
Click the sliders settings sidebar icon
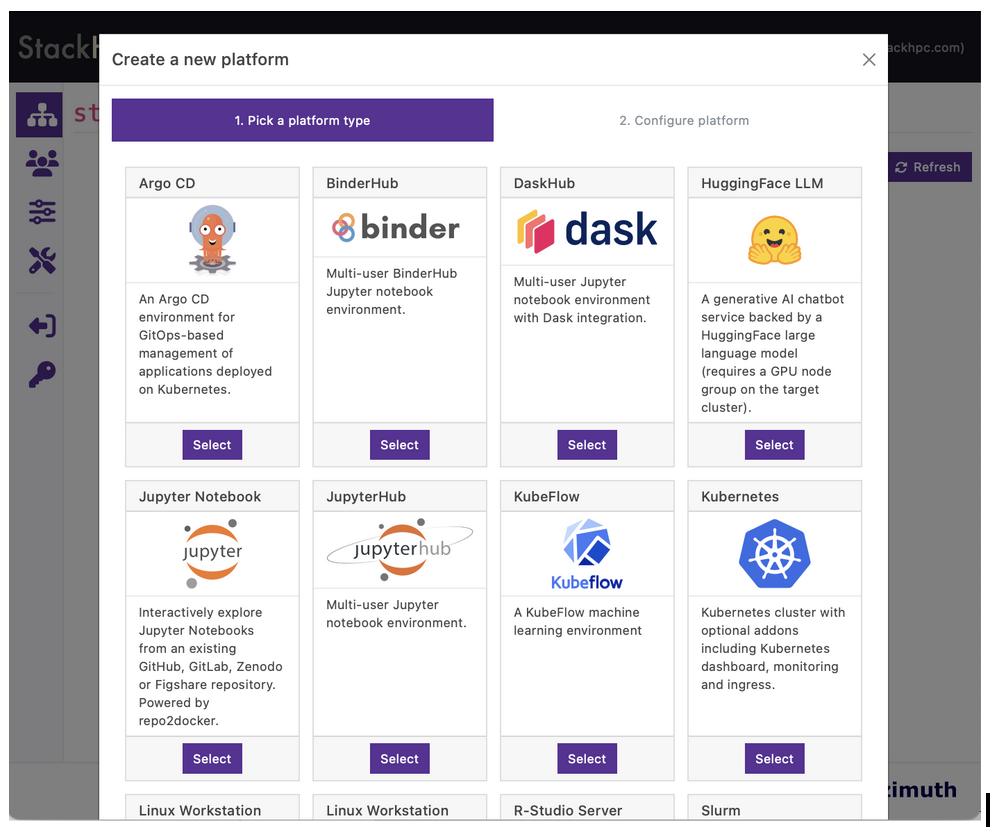pos(41,212)
